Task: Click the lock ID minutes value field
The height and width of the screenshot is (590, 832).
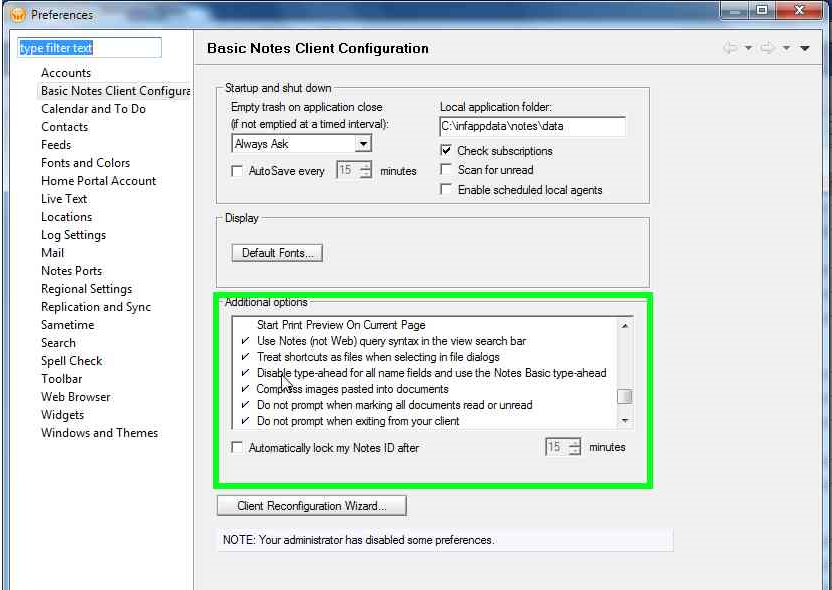Action: point(557,447)
